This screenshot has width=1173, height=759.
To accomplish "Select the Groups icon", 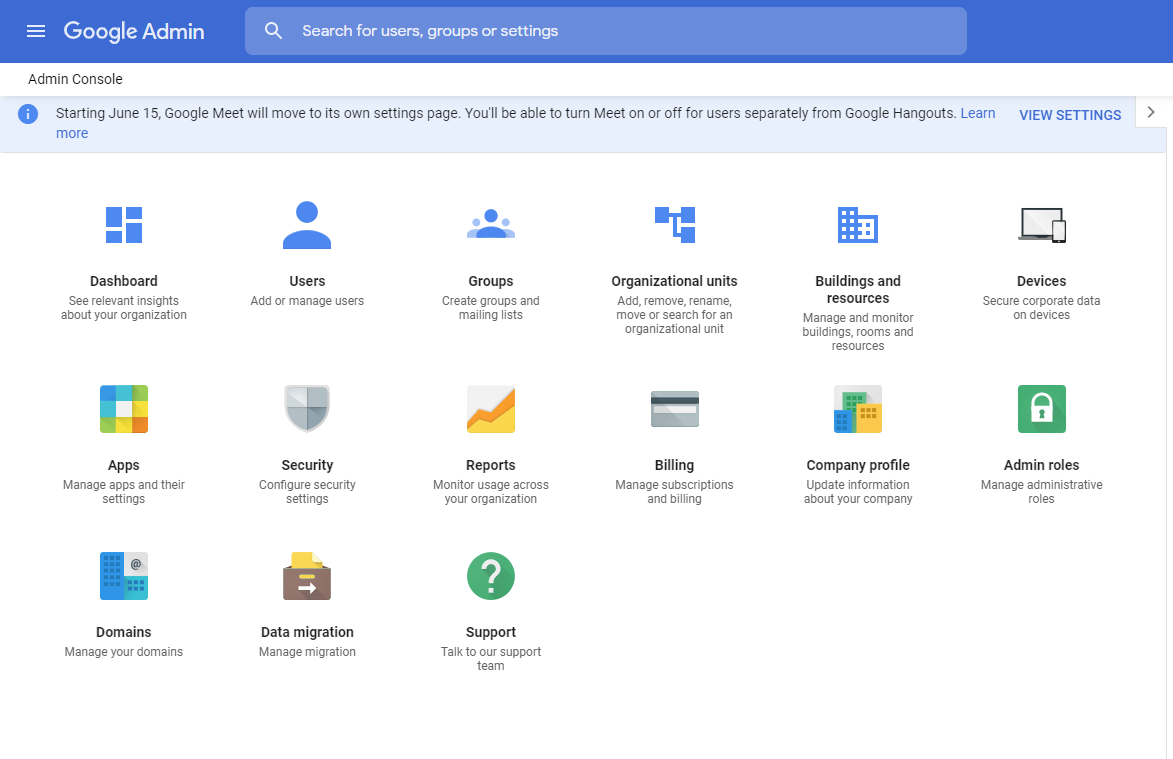I will 490,224.
